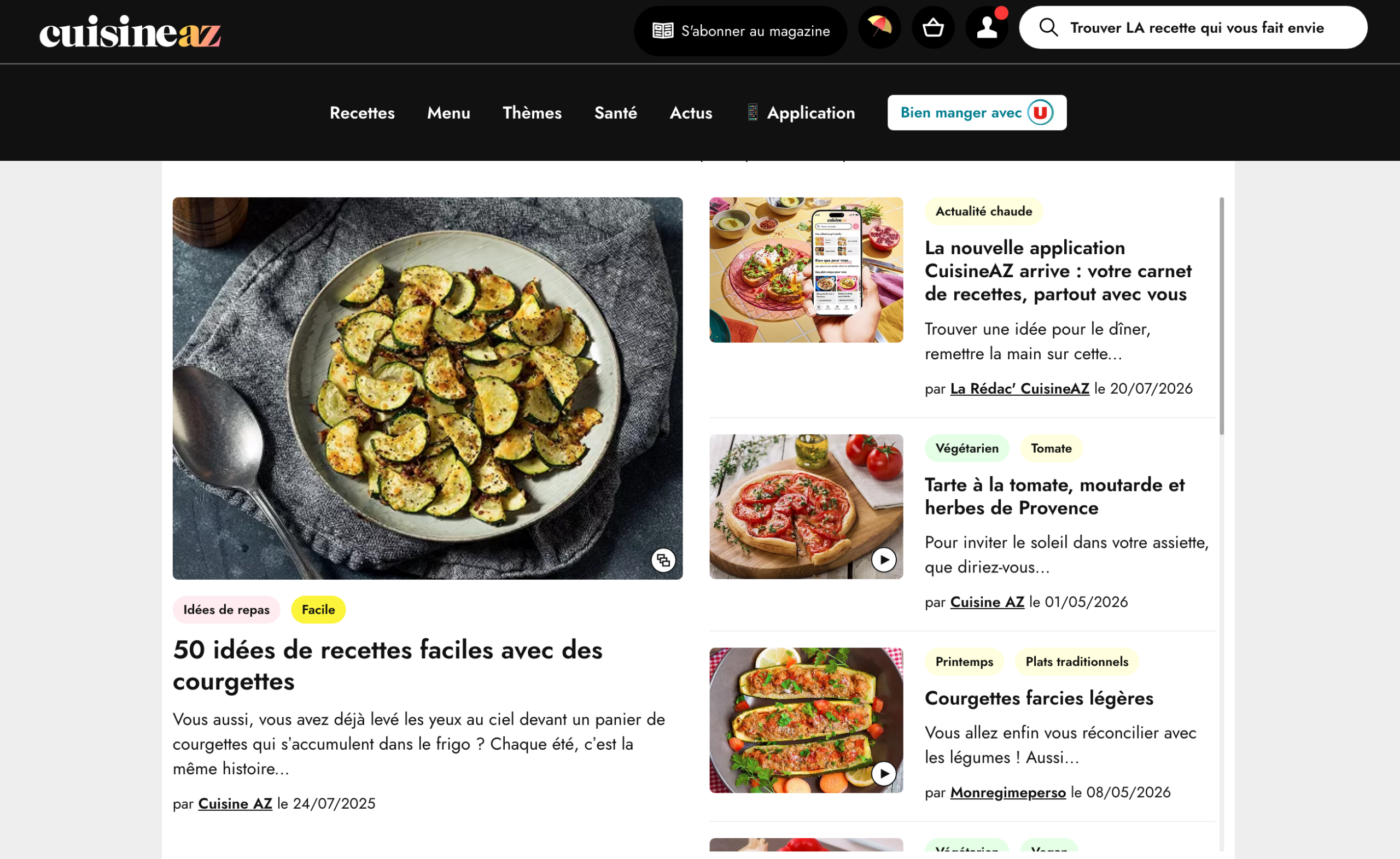This screenshot has height=859, width=1400.
Task: Click the app phone thumbnail image
Action: pyautogui.click(x=806, y=270)
